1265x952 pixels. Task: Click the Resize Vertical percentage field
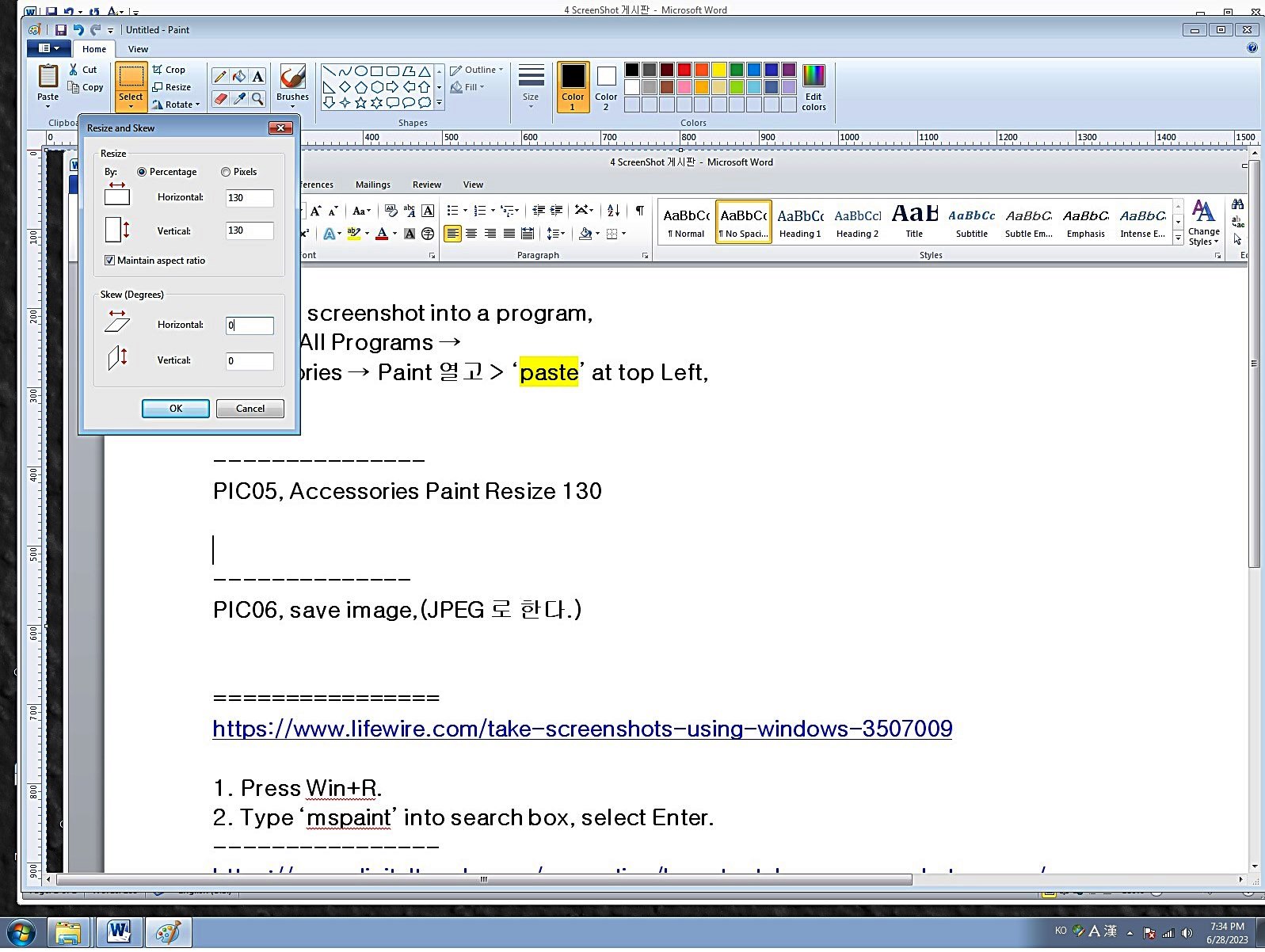tap(250, 230)
